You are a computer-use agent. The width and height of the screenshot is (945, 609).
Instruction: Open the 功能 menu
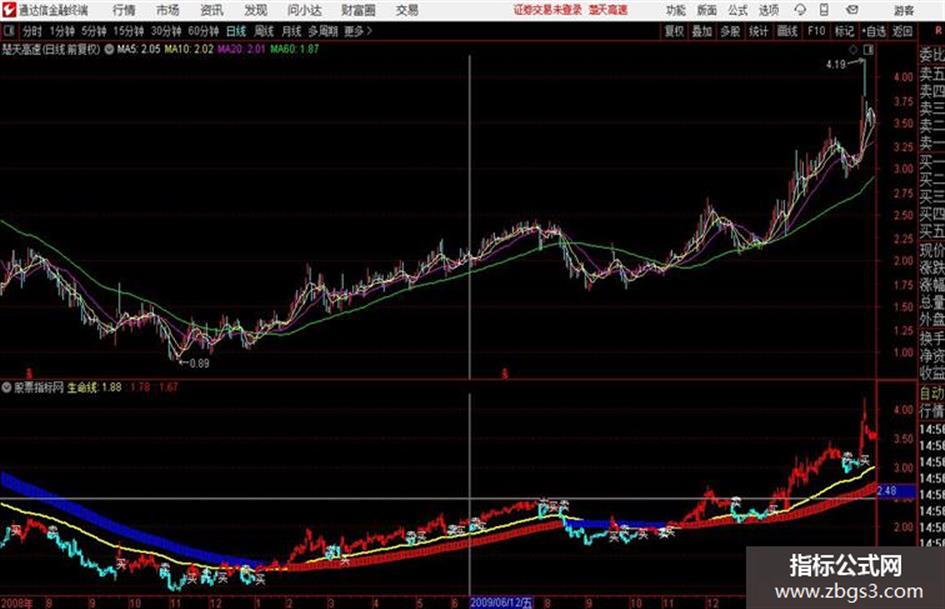click(x=676, y=10)
